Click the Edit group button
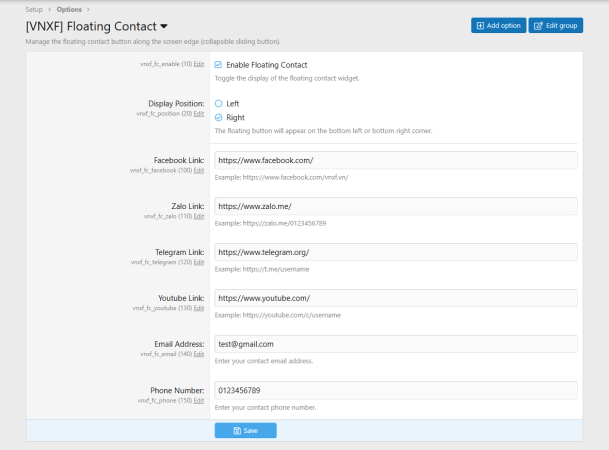The width and height of the screenshot is (609, 450). click(x=555, y=26)
